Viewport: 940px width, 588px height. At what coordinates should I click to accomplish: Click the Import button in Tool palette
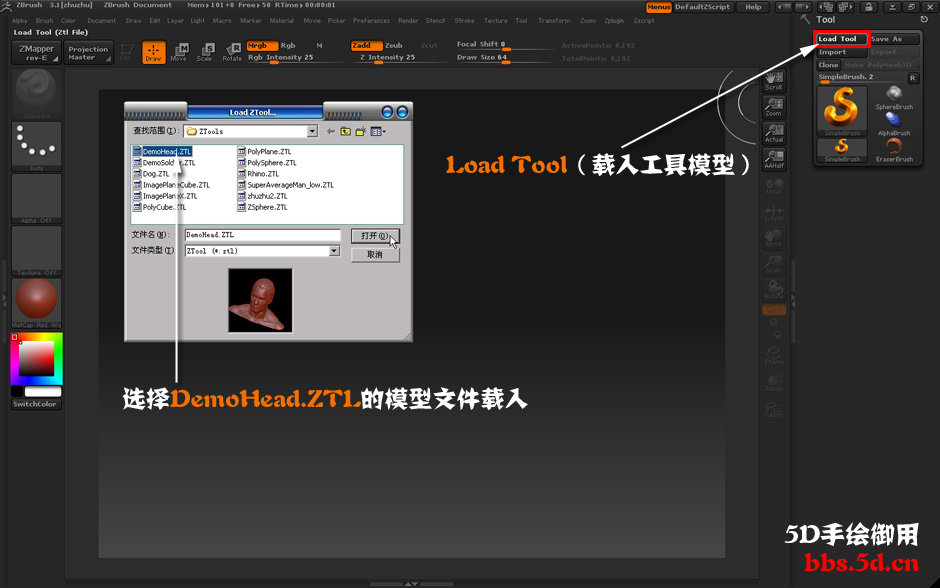tap(842, 52)
